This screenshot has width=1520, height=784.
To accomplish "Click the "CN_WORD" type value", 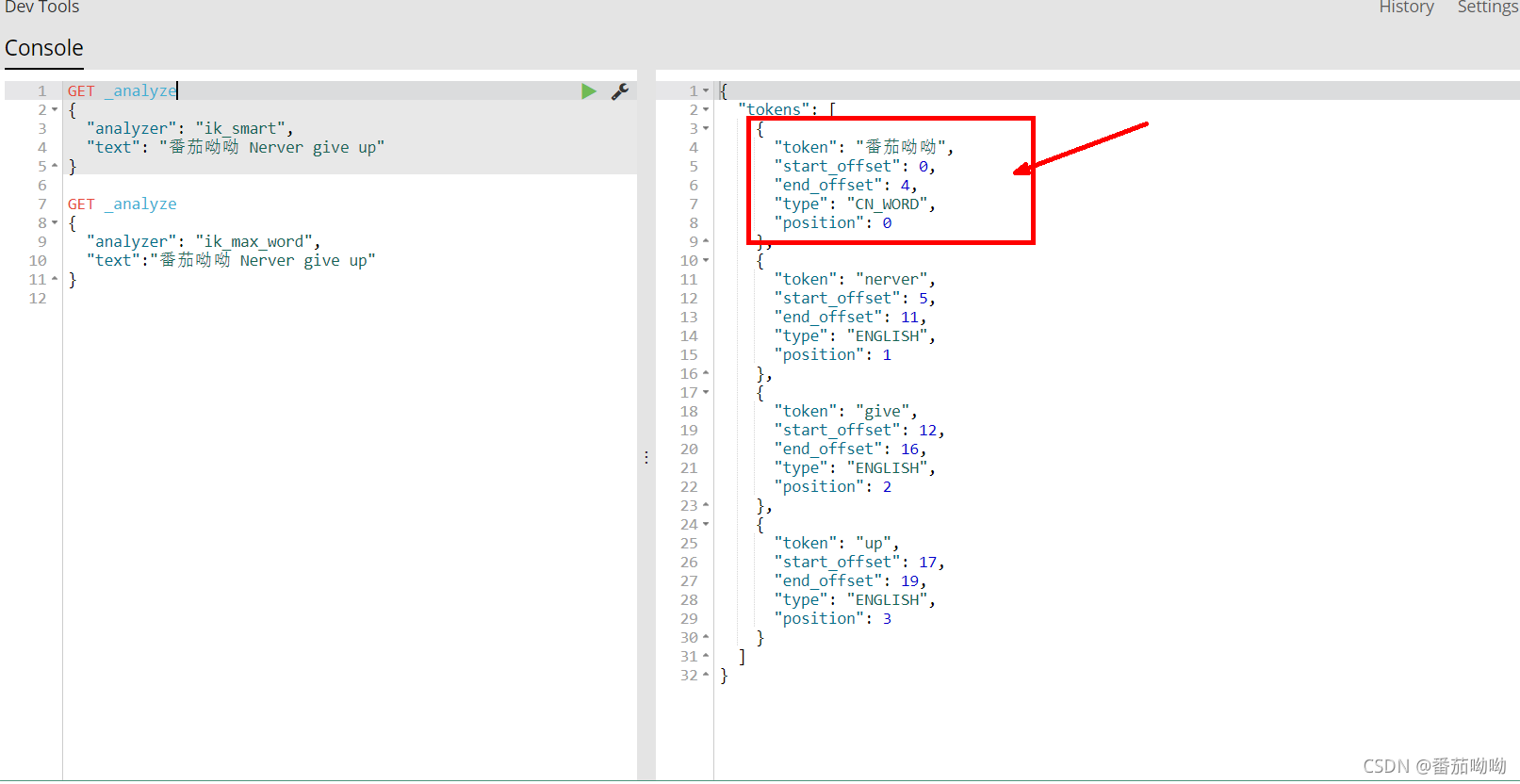I will click(x=887, y=204).
